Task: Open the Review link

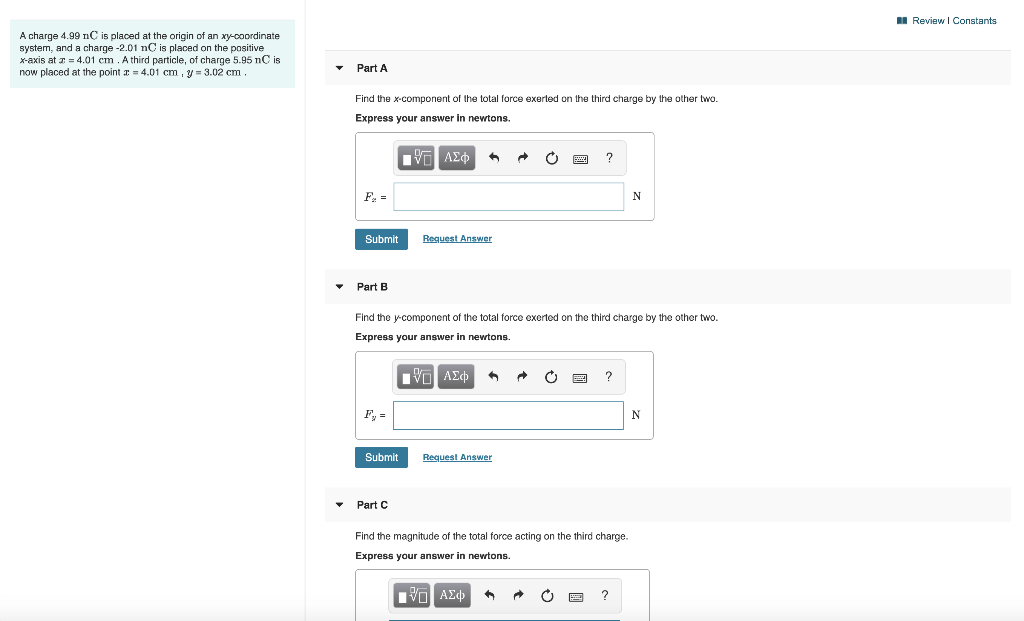Action: [x=928, y=21]
